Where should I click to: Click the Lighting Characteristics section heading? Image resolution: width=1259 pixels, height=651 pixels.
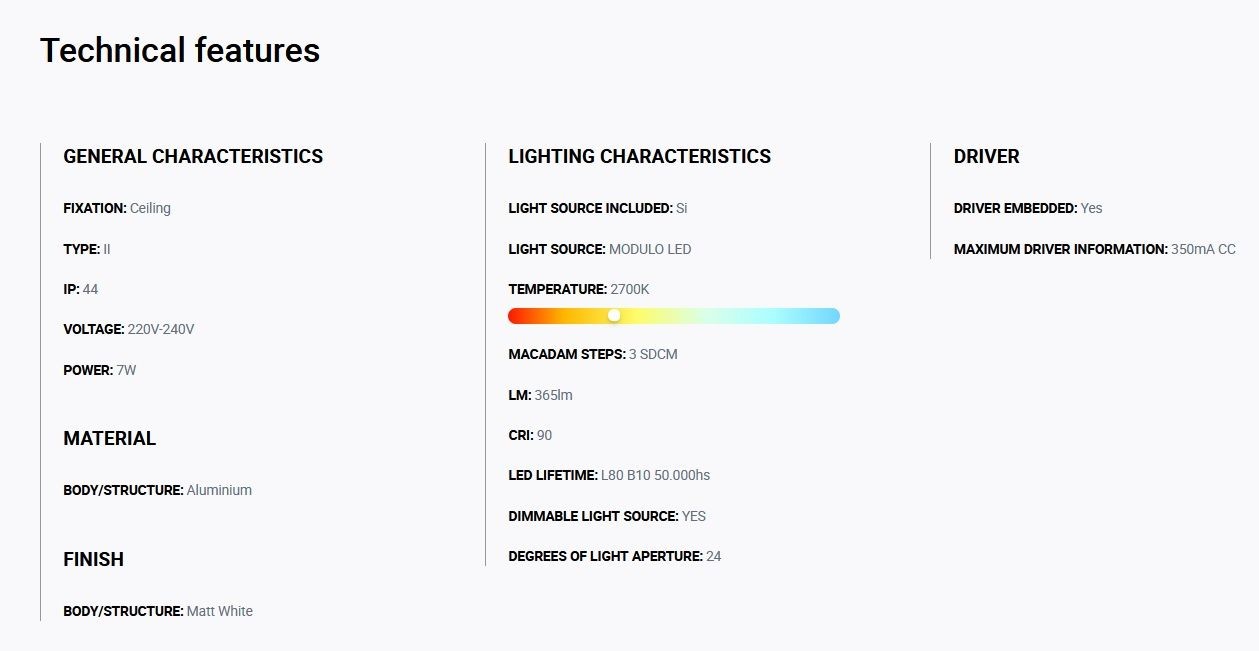click(x=640, y=156)
